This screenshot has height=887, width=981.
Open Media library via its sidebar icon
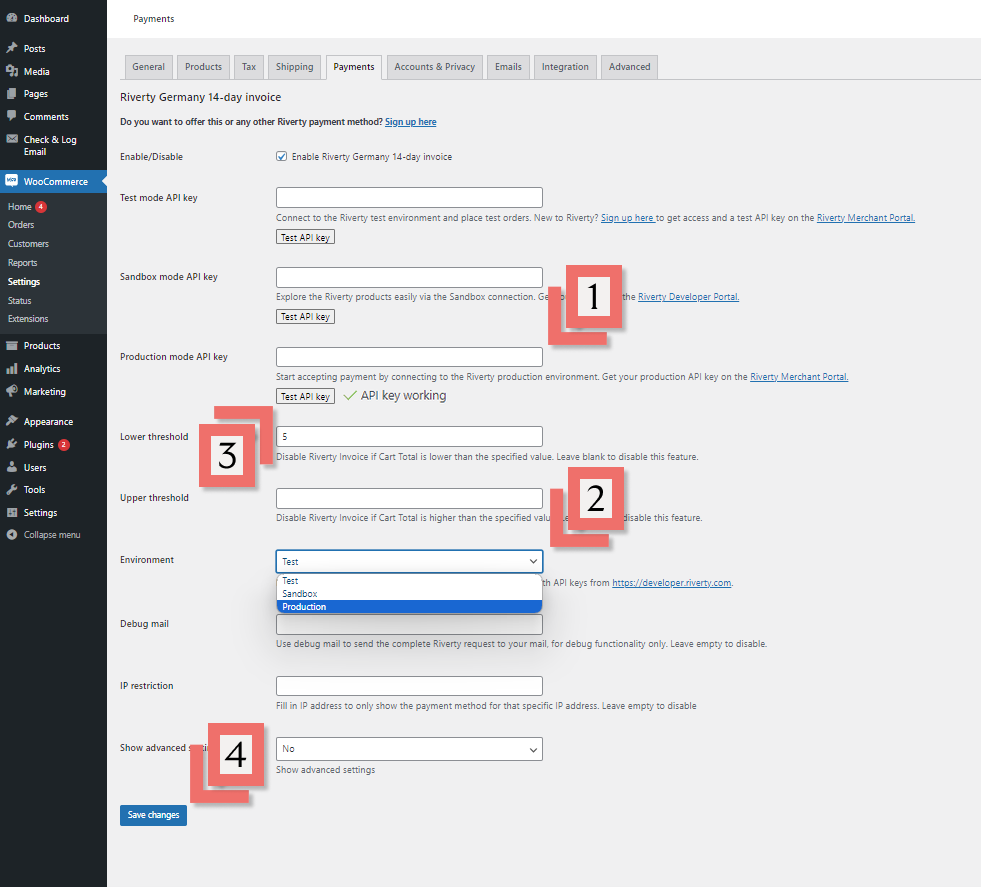pyautogui.click(x=11, y=71)
